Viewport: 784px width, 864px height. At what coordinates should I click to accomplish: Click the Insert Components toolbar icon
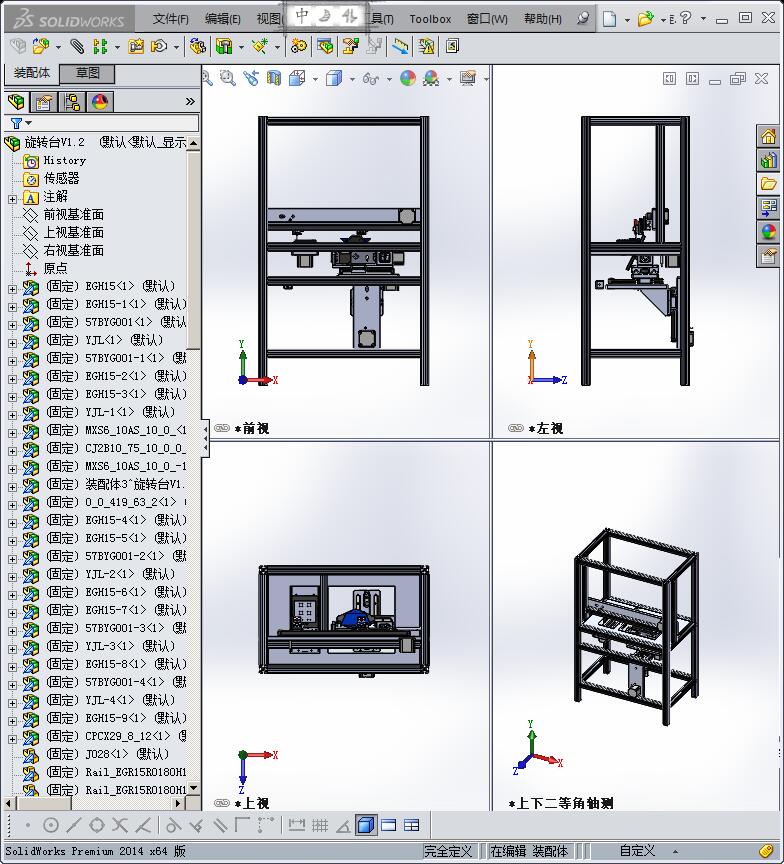40,47
